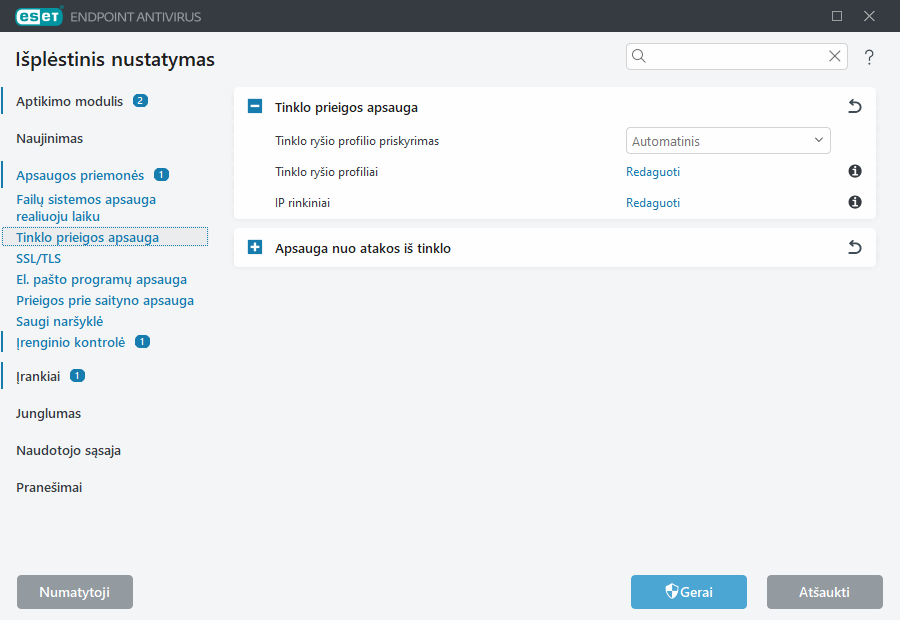900x620 pixels.
Task: Show info for IP rinkiniai
Action: coord(855,202)
